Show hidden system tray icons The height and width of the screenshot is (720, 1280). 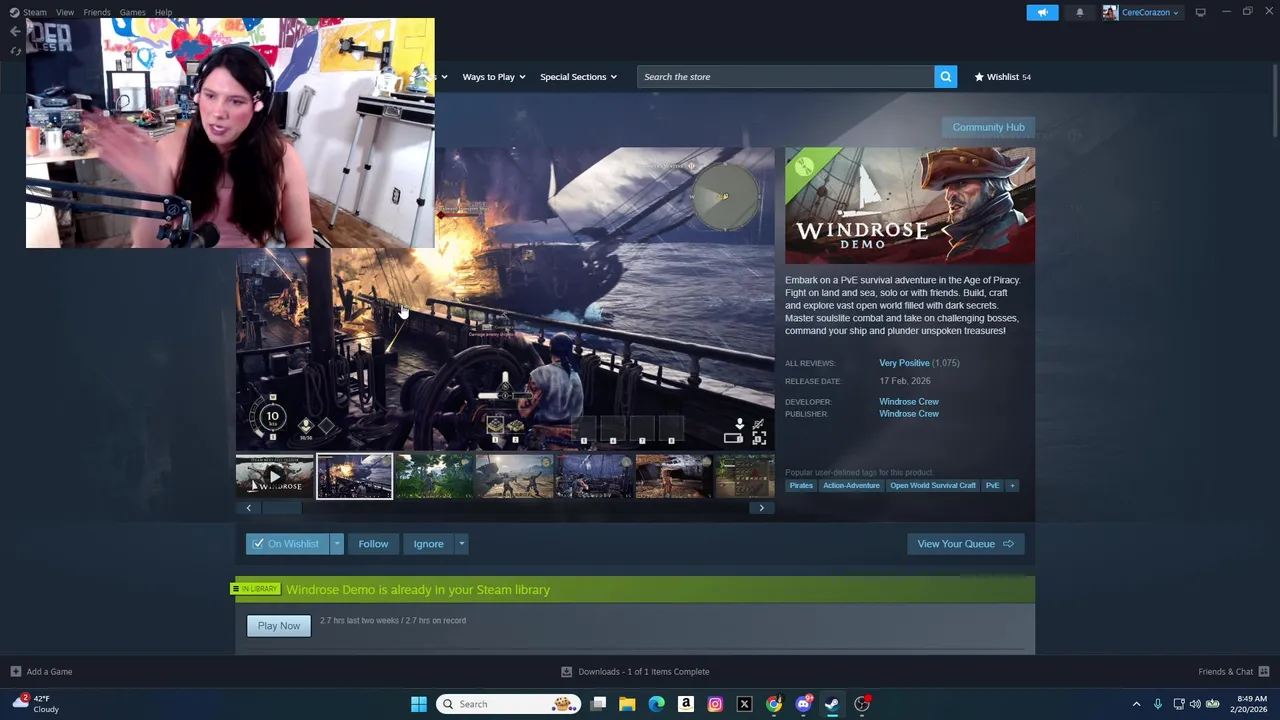click(x=1136, y=704)
